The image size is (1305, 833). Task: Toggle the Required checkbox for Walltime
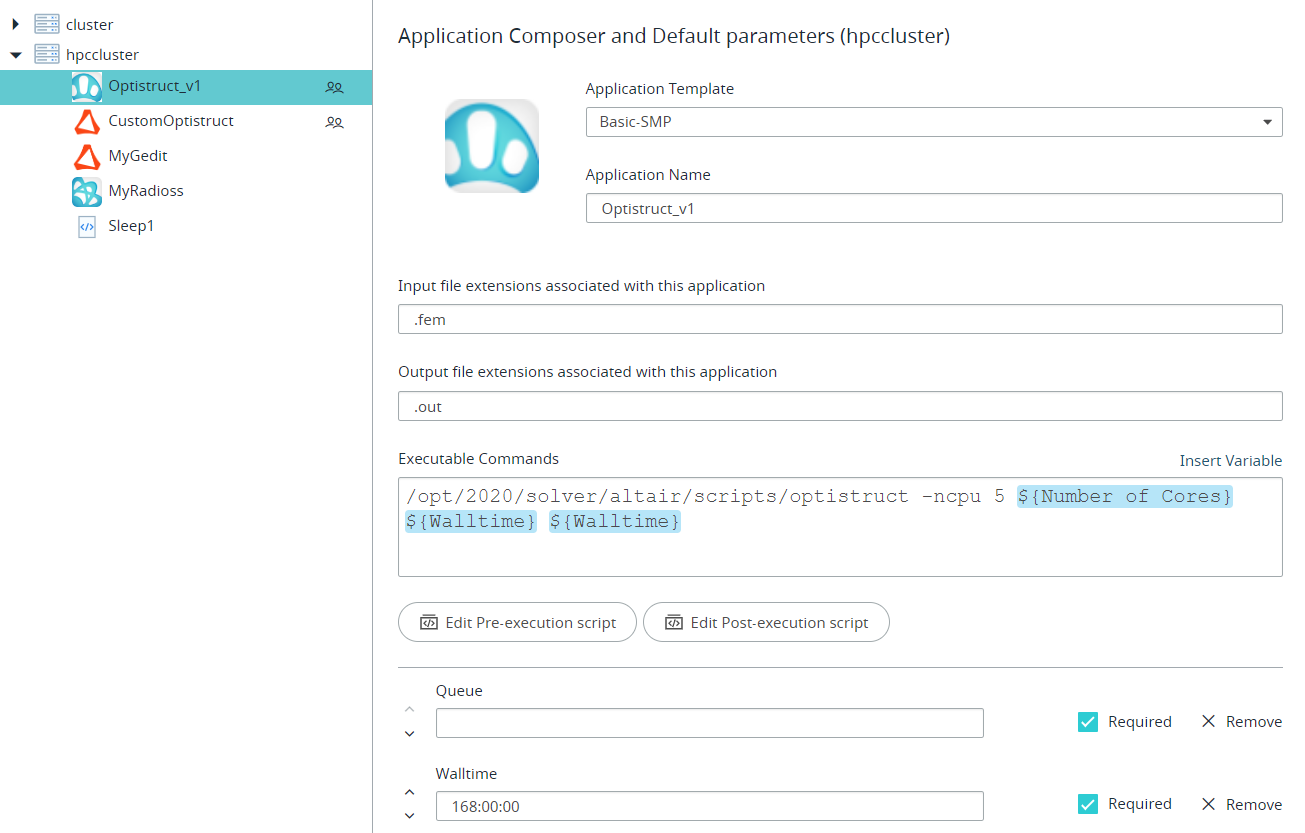click(x=1088, y=804)
